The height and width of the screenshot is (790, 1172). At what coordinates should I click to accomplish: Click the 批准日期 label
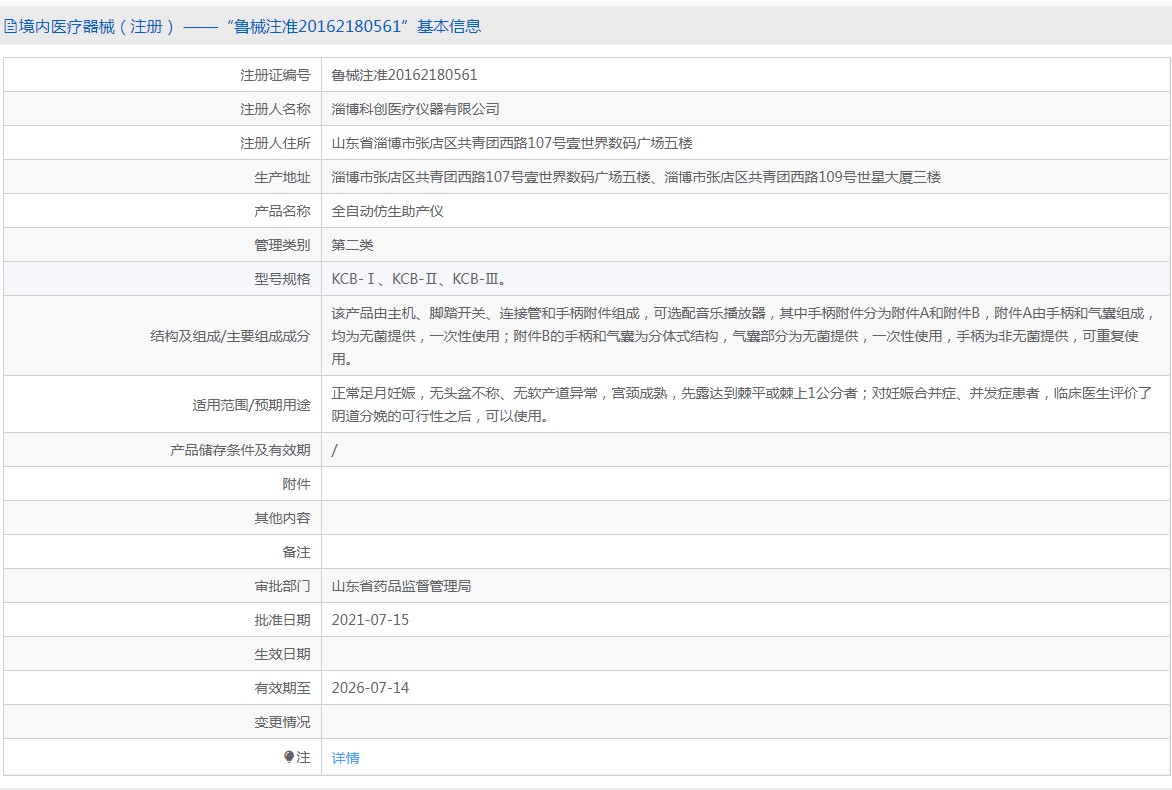click(282, 620)
